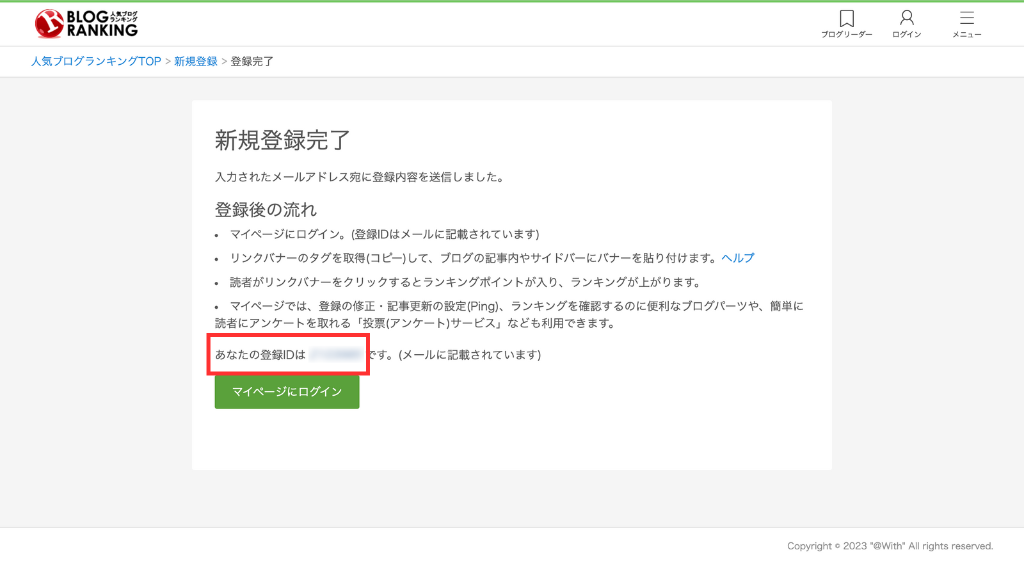The height and width of the screenshot is (561, 1024).
Task: Click the Blog Ranking logo
Action: (86, 24)
